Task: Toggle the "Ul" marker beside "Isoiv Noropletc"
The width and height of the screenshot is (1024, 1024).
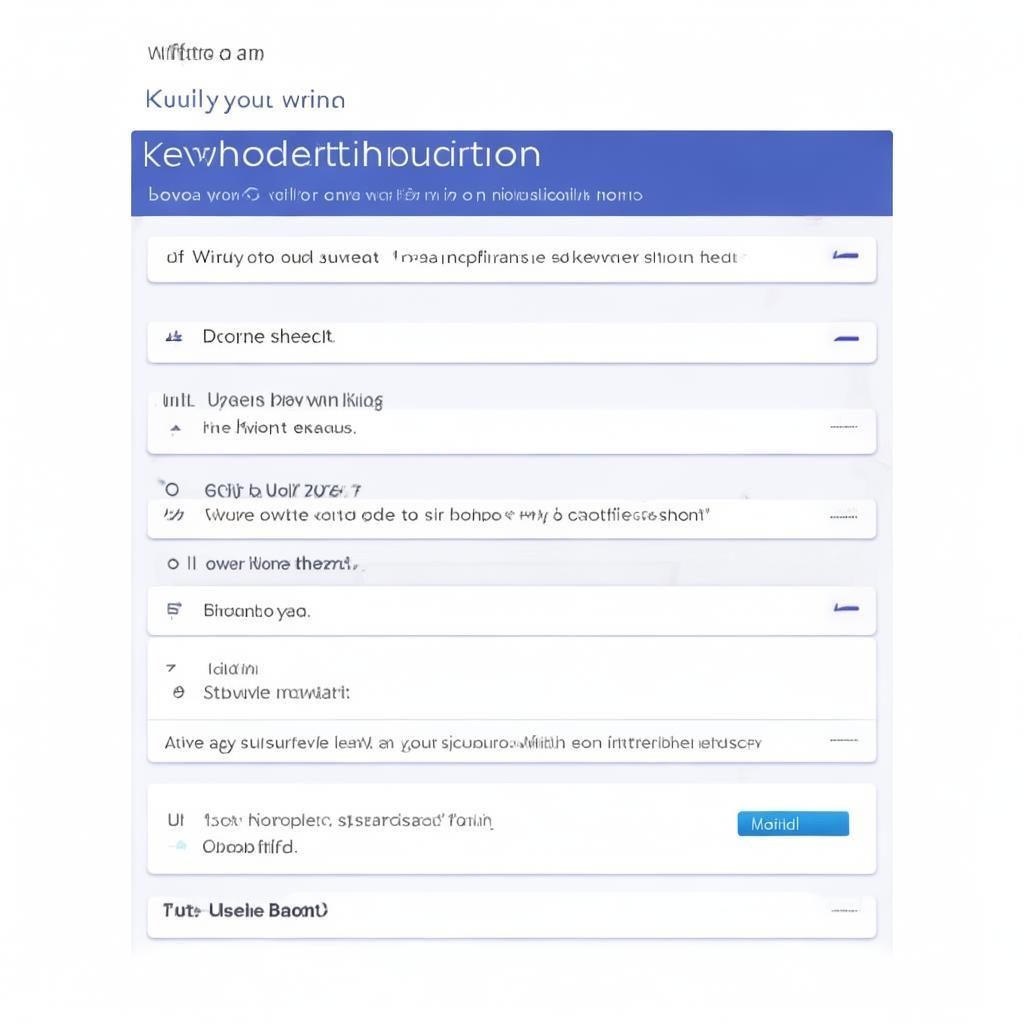Action: (x=176, y=820)
